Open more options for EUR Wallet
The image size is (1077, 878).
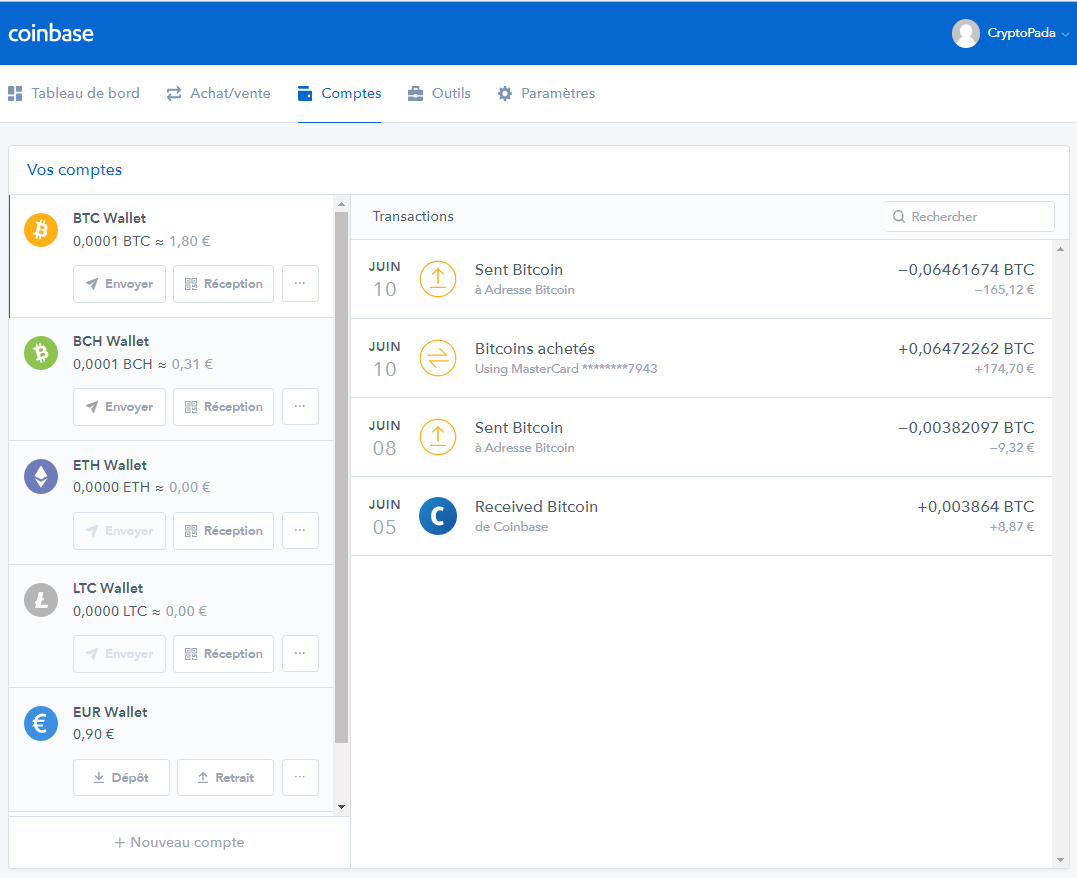300,777
